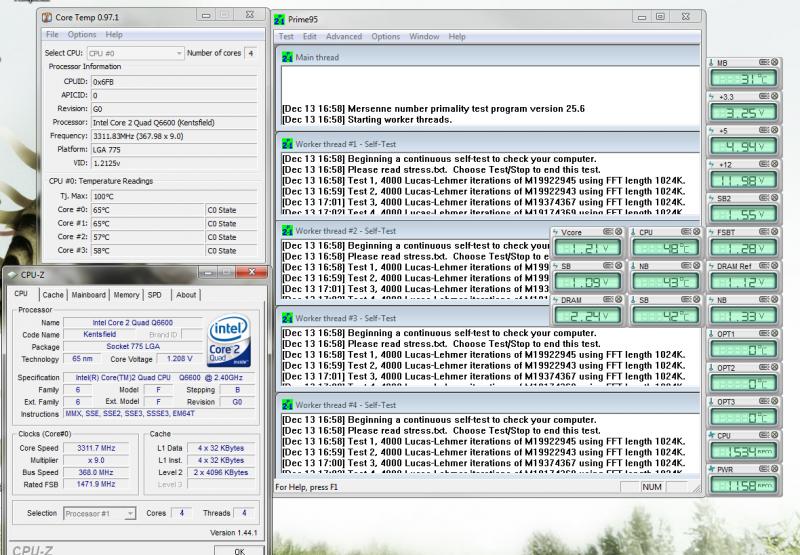Image resolution: width=800 pixels, height=555 pixels.
Task: Open Prime95 Advanced menu
Action: 344,37
